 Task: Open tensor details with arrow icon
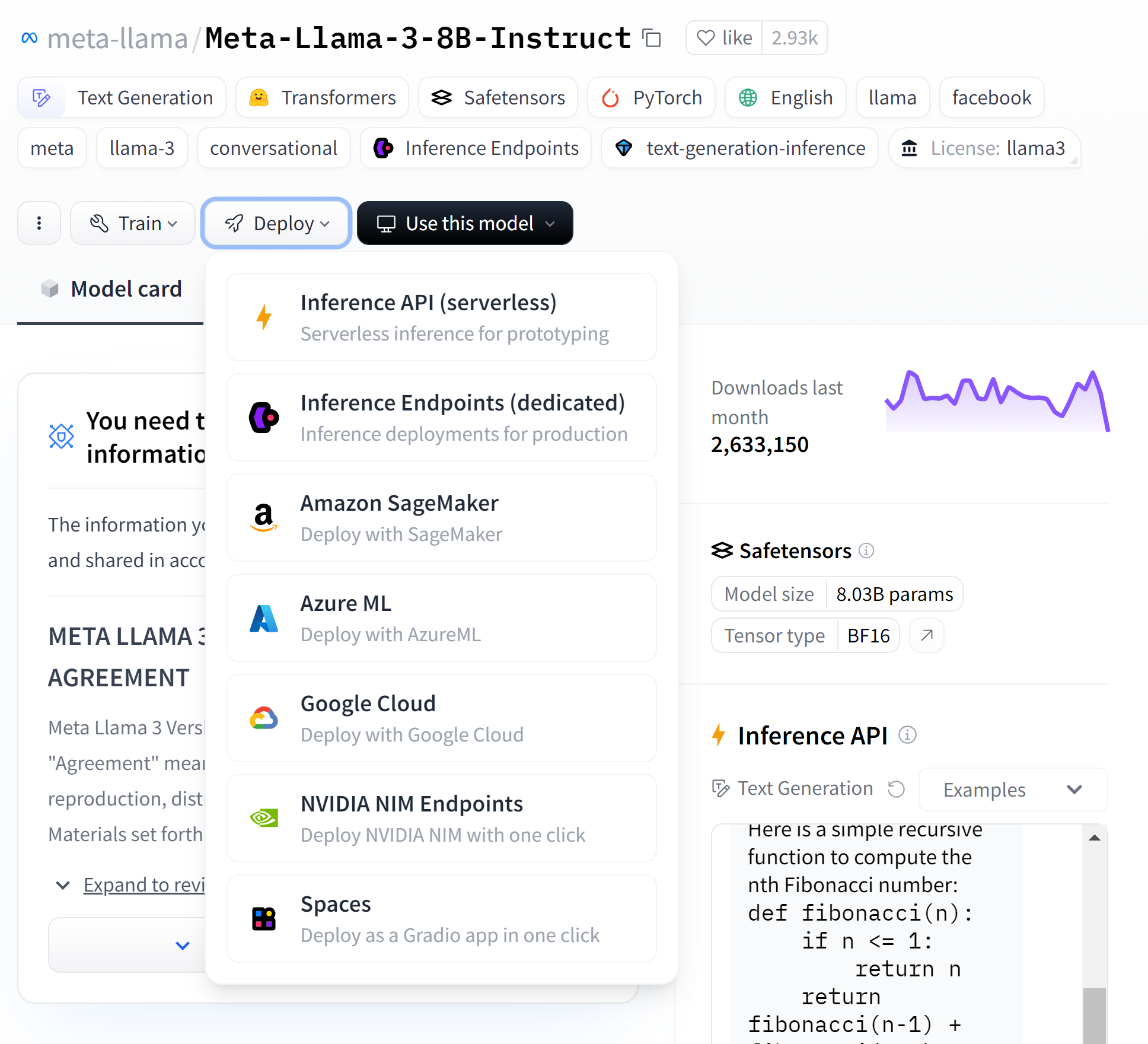pos(927,635)
